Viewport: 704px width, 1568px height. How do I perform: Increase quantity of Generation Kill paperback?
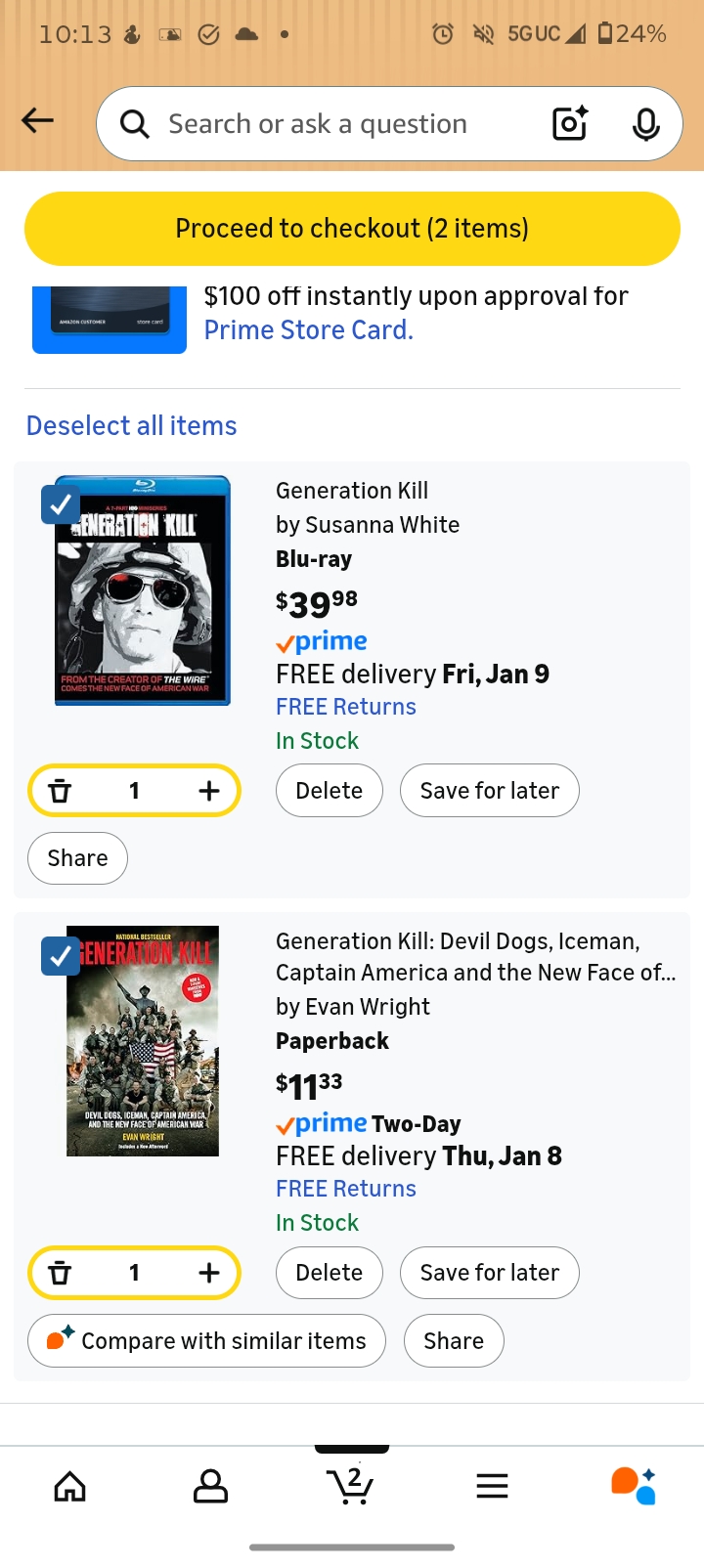pyautogui.click(x=208, y=1273)
